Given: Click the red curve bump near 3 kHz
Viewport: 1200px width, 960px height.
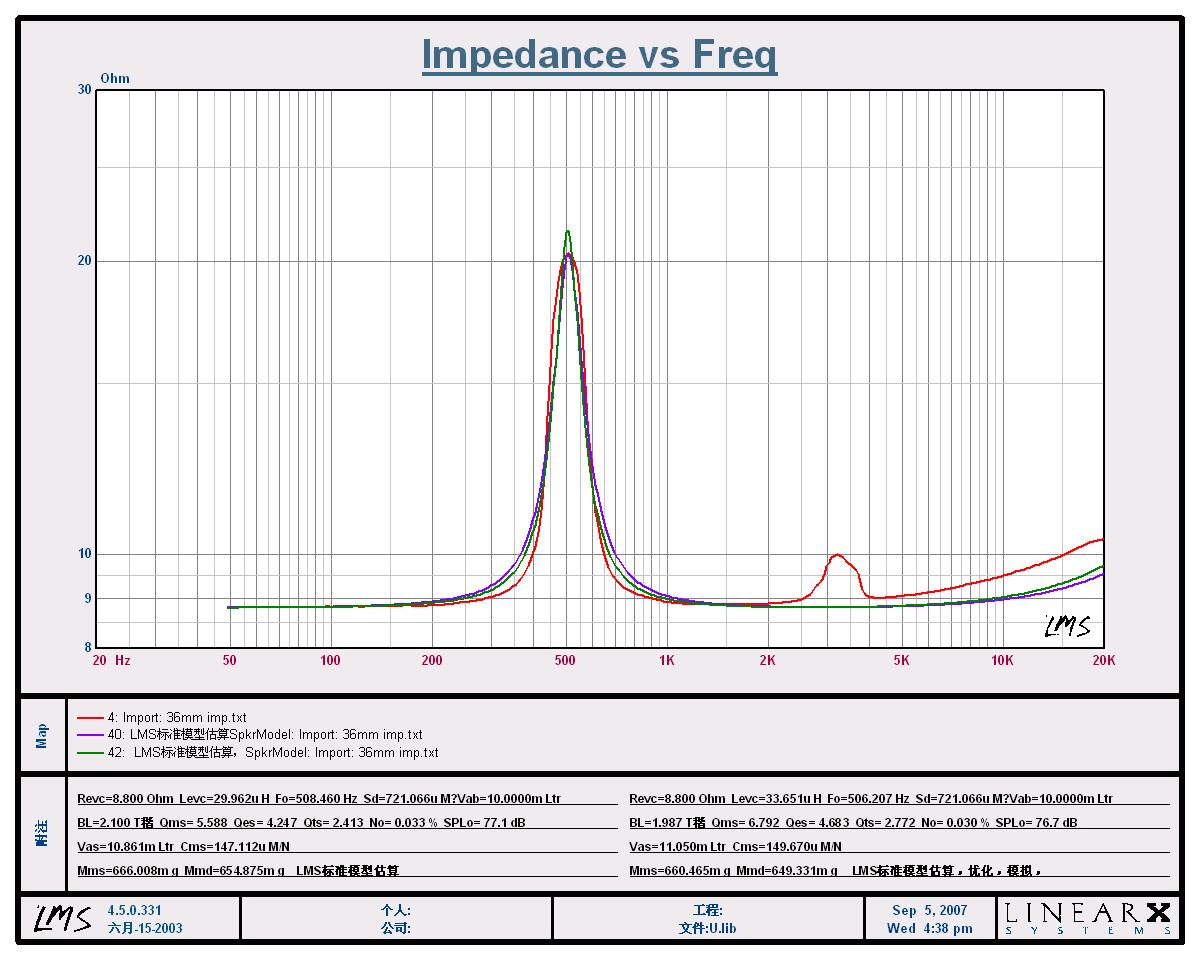Looking at the screenshot, I should (x=836, y=555).
